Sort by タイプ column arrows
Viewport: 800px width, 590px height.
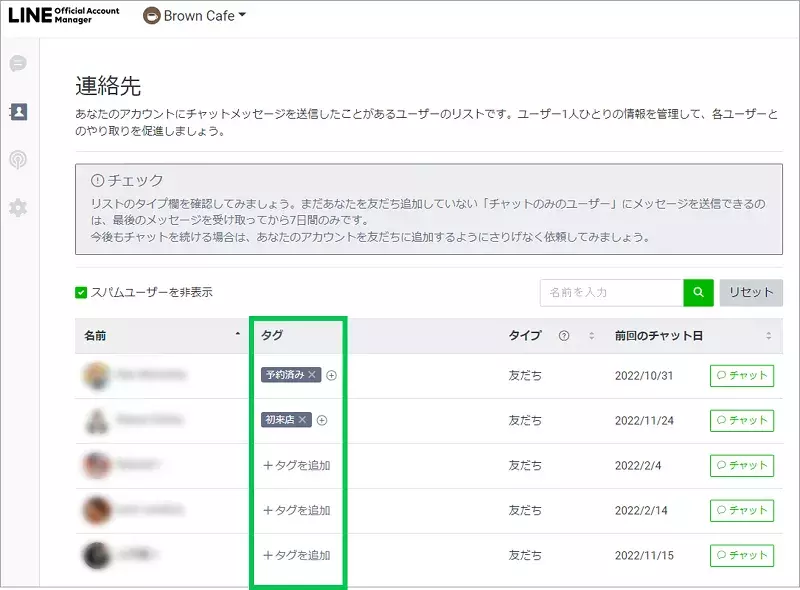pyautogui.click(x=591, y=336)
